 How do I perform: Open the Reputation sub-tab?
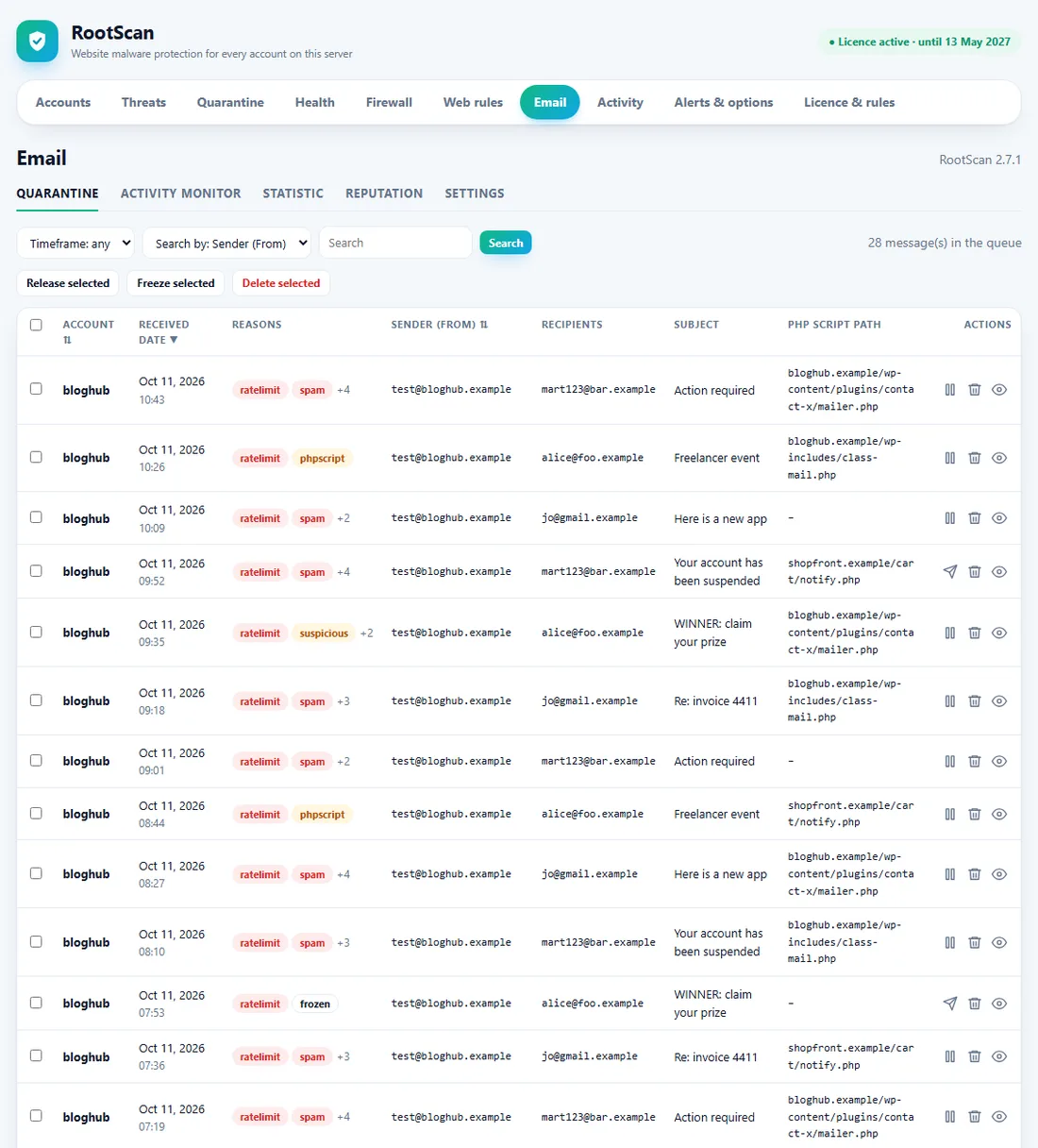[384, 194]
